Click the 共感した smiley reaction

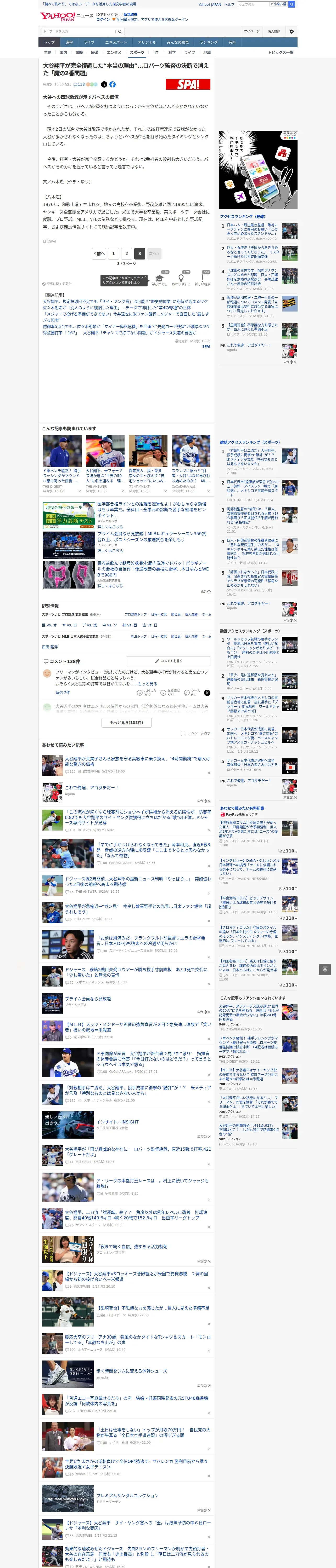pyautogui.click(x=140, y=693)
